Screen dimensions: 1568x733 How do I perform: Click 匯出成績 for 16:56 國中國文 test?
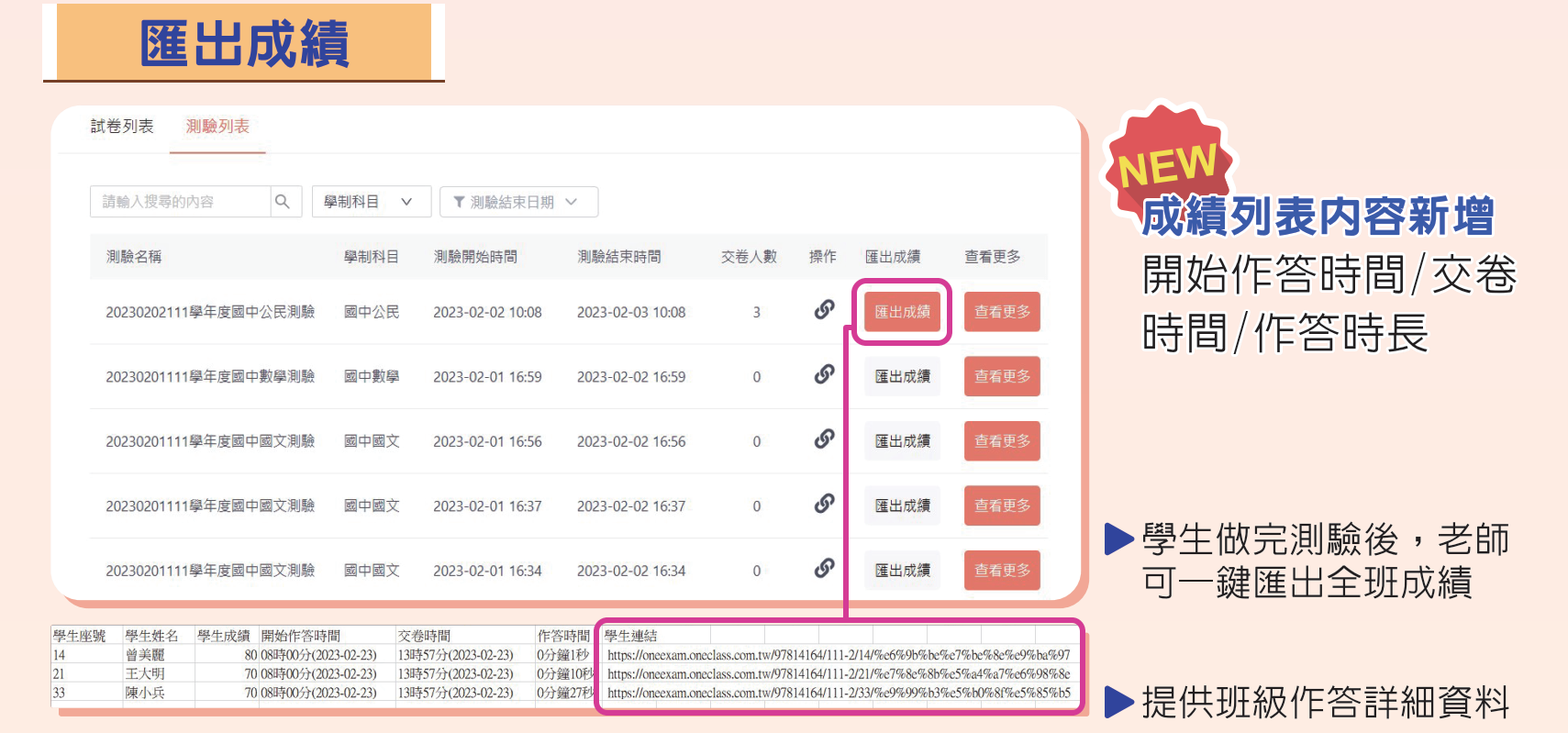point(902,441)
